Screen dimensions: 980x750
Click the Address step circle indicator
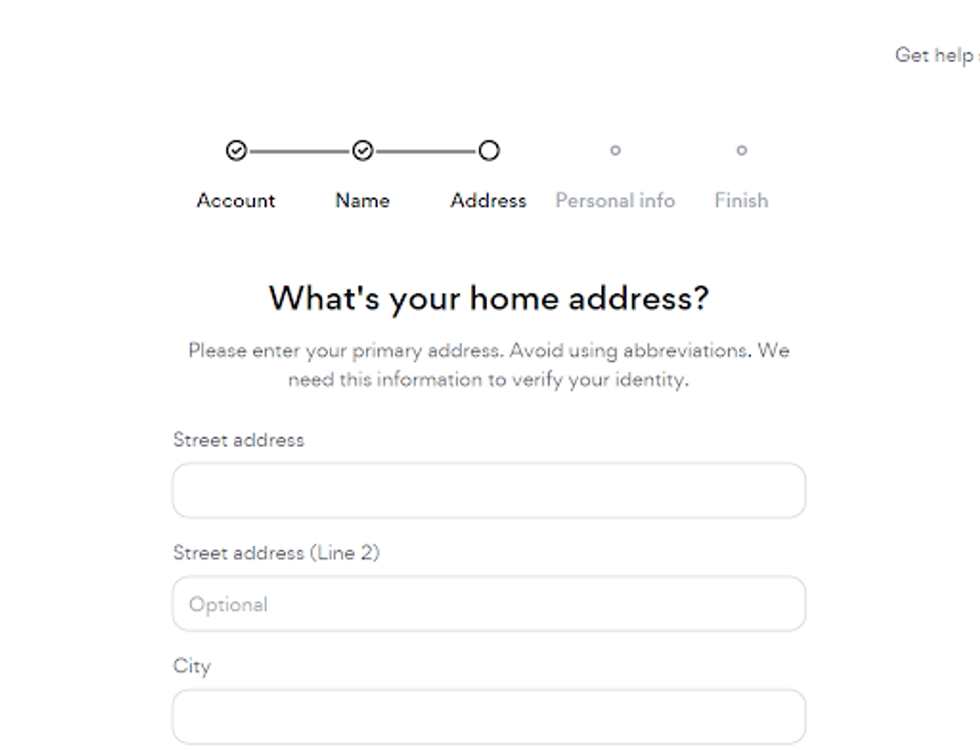[x=488, y=151]
